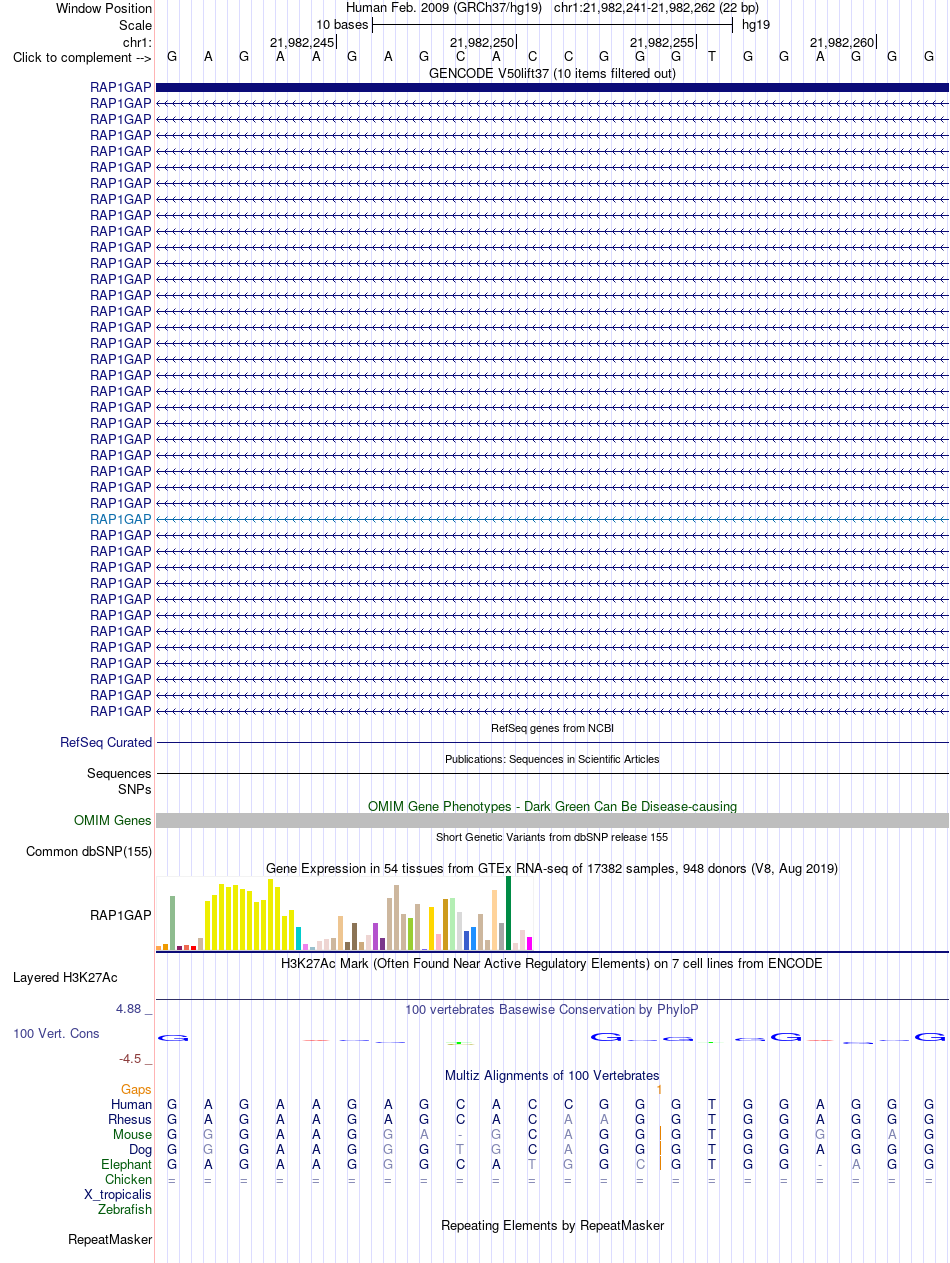Click the Scale label

point(135,25)
